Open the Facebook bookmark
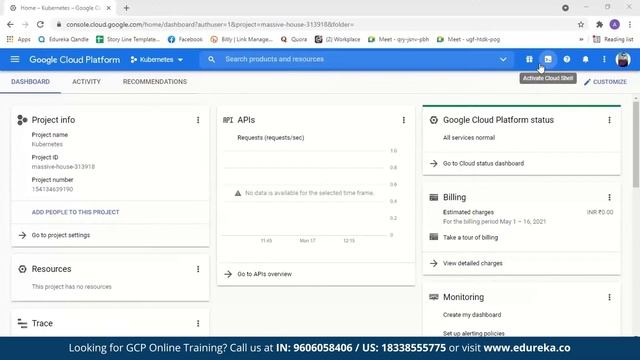The image size is (640, 360). click(x=185, y=39)
